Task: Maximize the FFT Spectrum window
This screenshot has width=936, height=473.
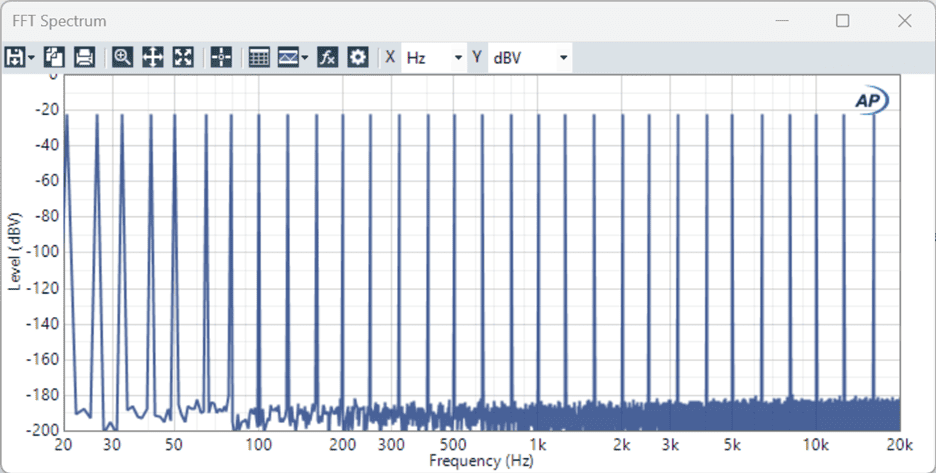Action: [x=842, y=20]
